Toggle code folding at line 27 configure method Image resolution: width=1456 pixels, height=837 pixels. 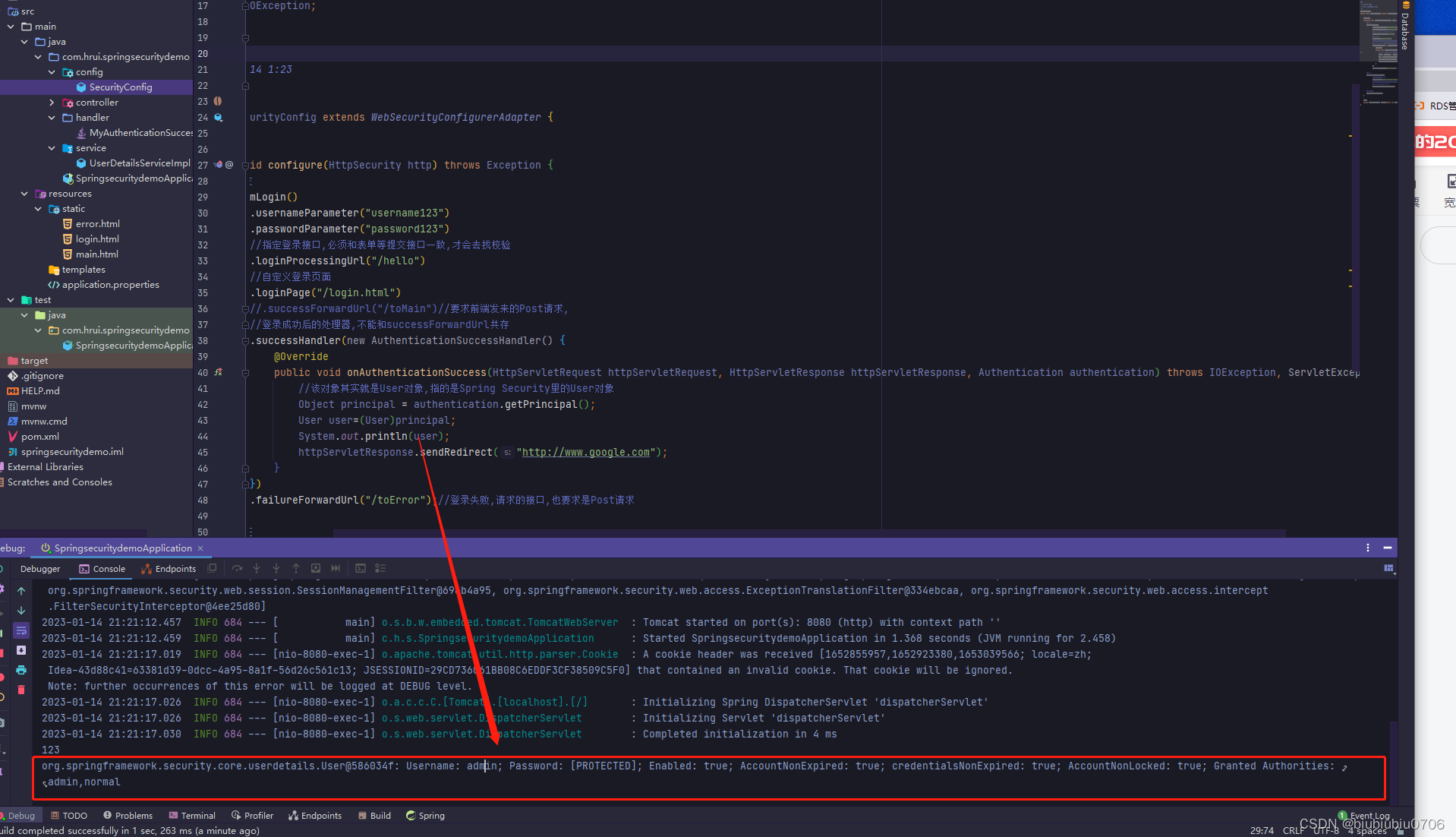(x=245, y=165)
